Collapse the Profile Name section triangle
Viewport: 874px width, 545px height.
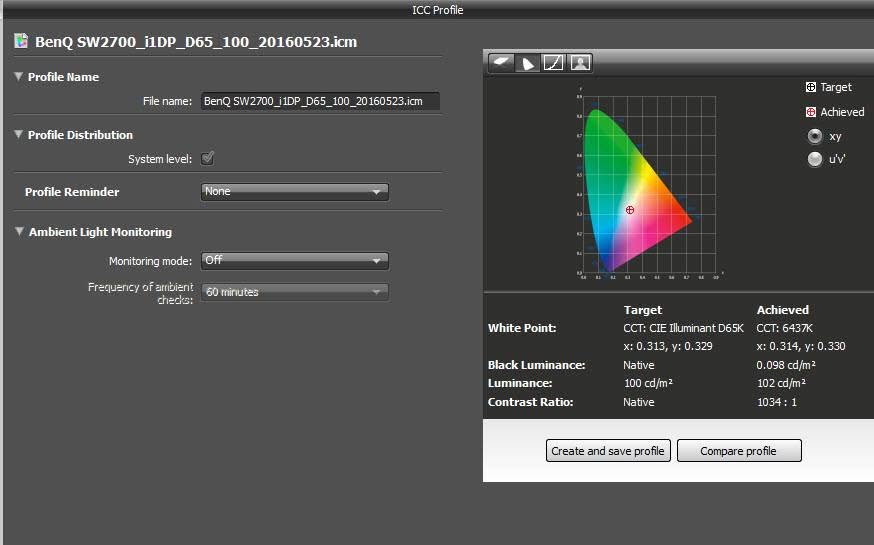[x=18, y=76]
